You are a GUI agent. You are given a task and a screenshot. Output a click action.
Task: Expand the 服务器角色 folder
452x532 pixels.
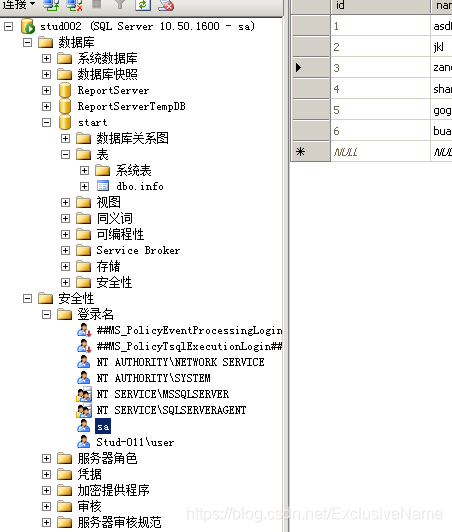point(46,458)
